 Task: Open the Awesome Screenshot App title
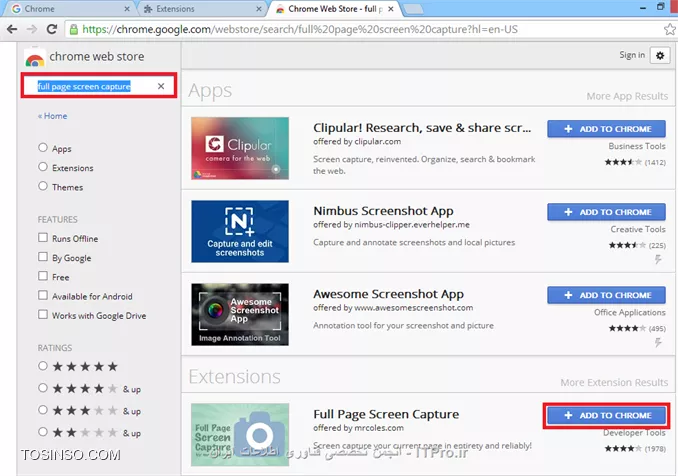[388, 294]
